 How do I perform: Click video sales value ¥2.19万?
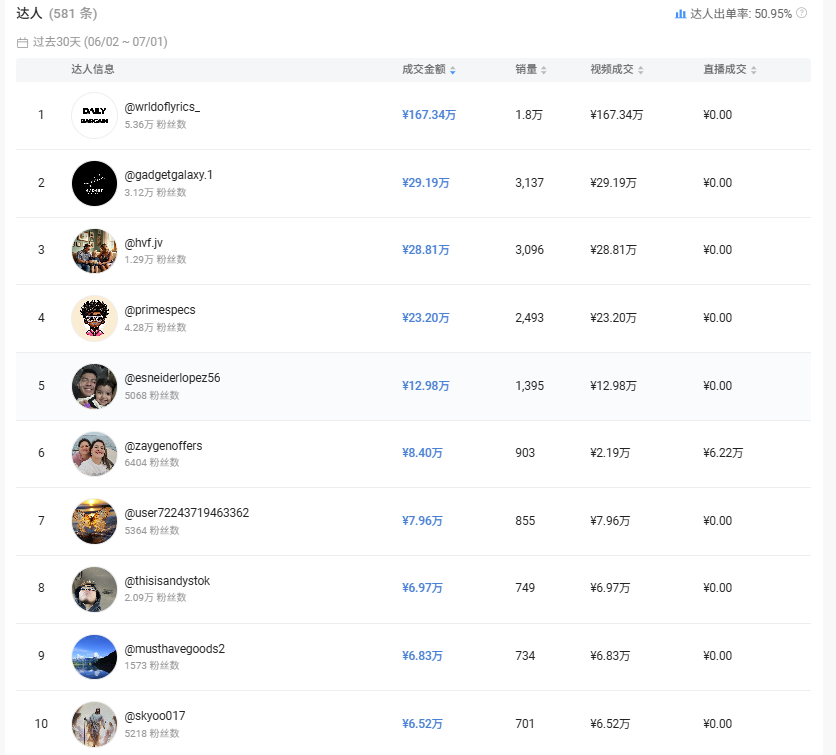(x=610, y=453)
